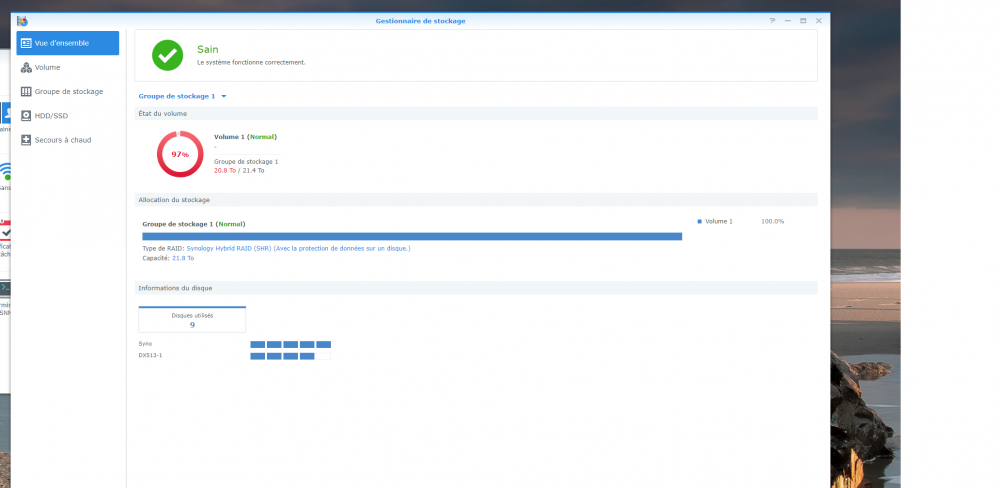Open the Secours à chaud page

click(x=68, y=140)
